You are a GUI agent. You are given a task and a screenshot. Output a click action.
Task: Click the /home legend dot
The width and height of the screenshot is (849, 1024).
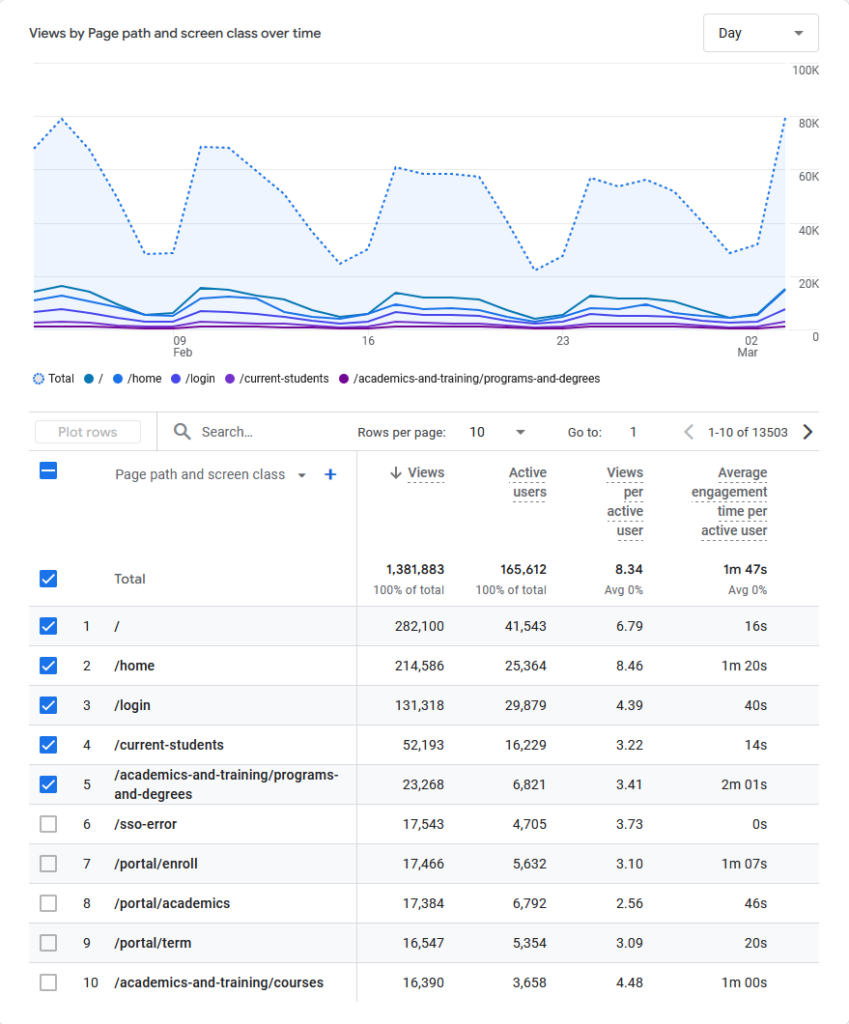119,379
